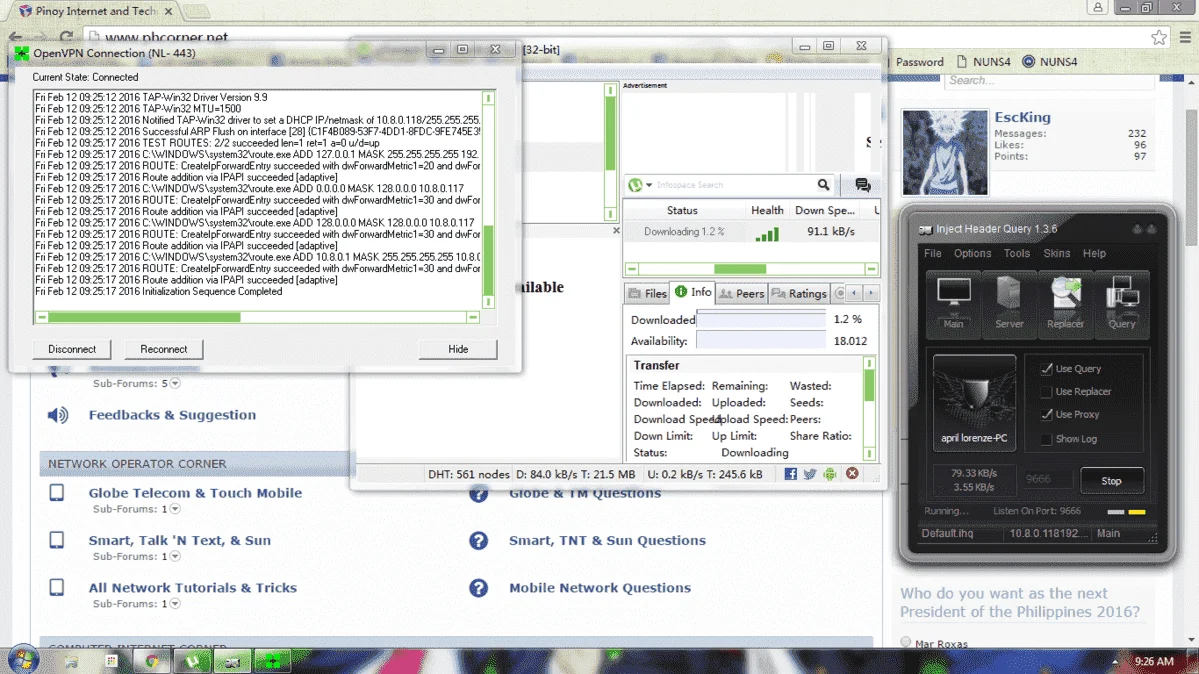Reload the page in Chrome
The image size is (1199, 674).
click(x=67, y=37)
